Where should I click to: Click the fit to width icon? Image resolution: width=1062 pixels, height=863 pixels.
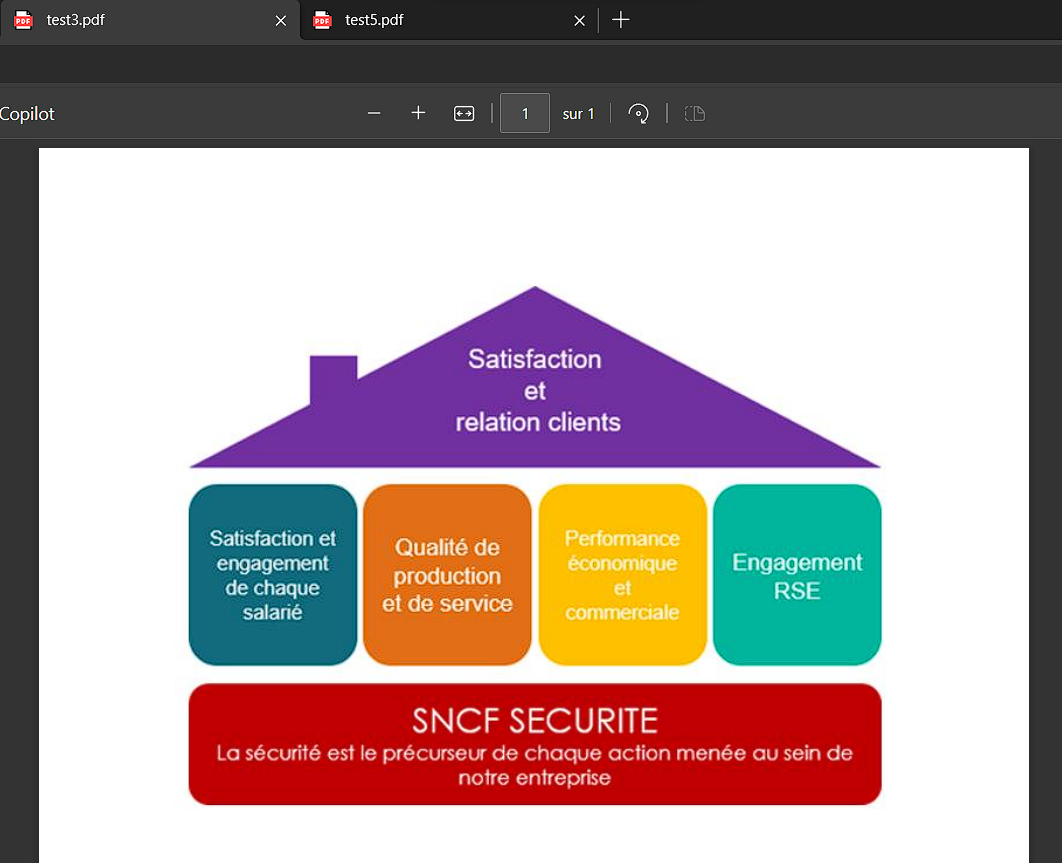coord(464,113)
